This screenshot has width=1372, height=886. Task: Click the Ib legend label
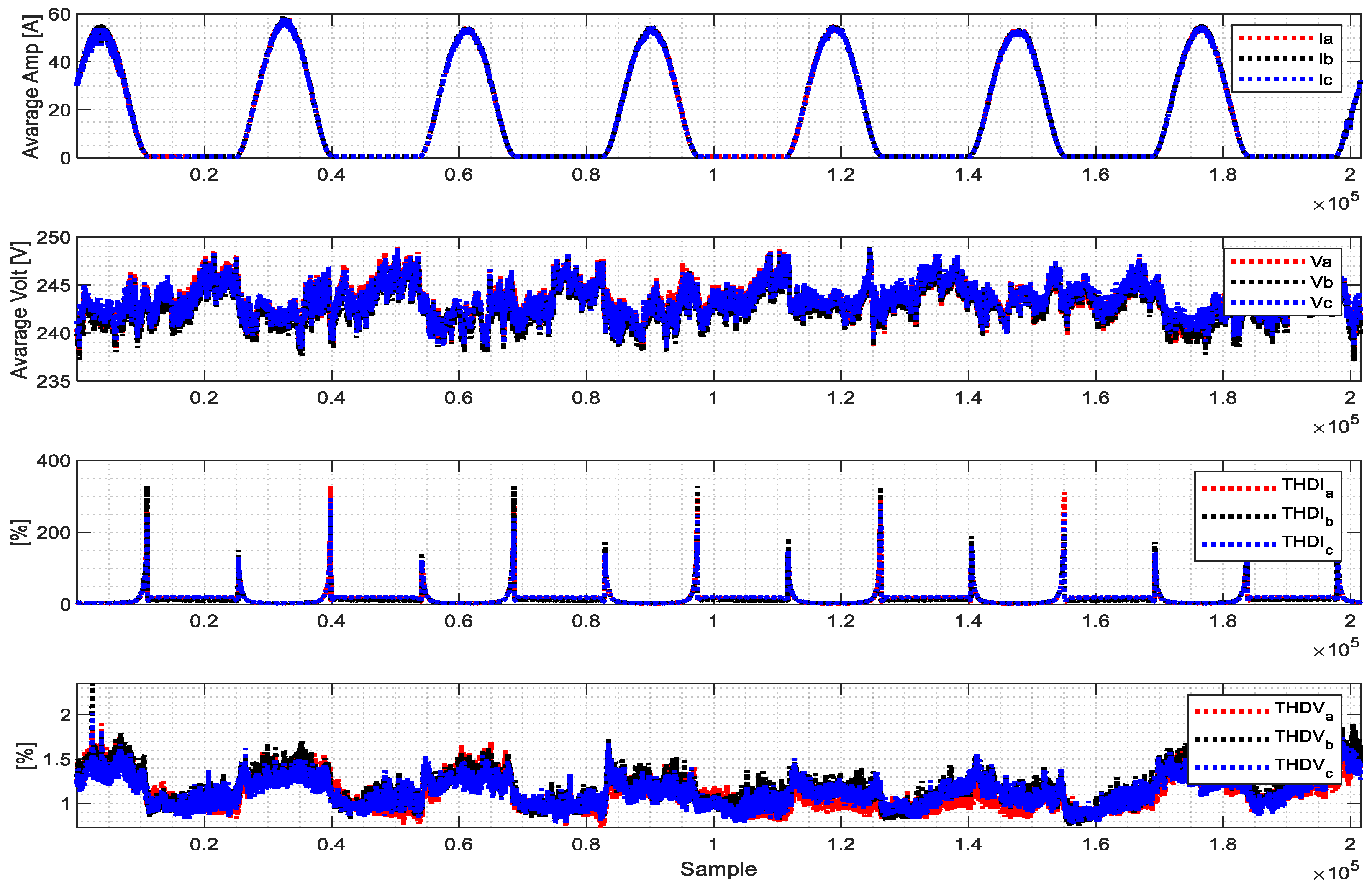click(x=1326, y=59)
